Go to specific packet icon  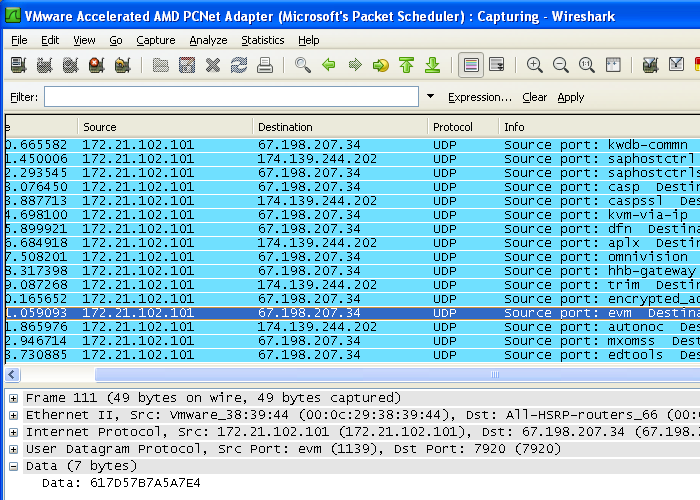[x=381, y=65]
